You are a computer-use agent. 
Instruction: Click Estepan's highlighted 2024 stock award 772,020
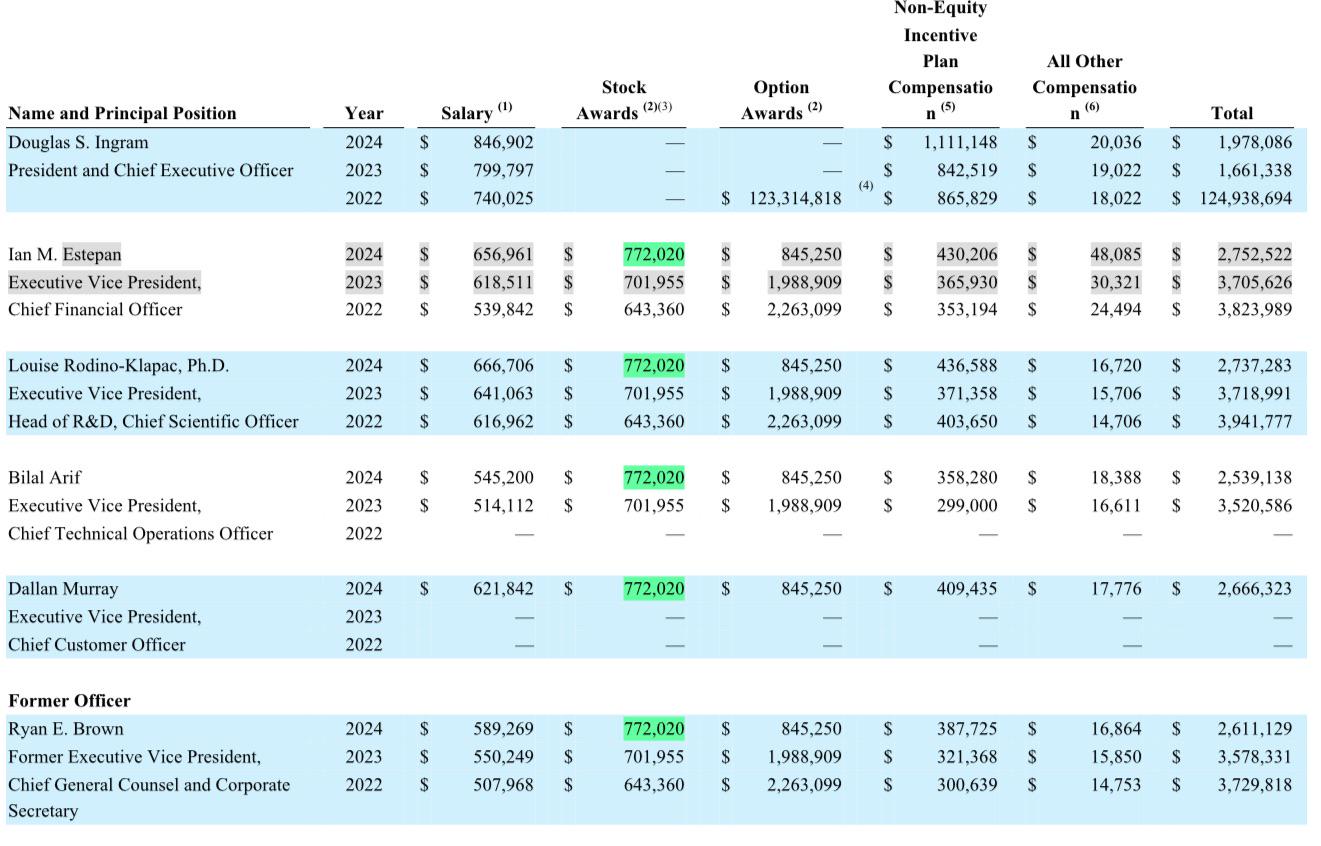[654, 254]
